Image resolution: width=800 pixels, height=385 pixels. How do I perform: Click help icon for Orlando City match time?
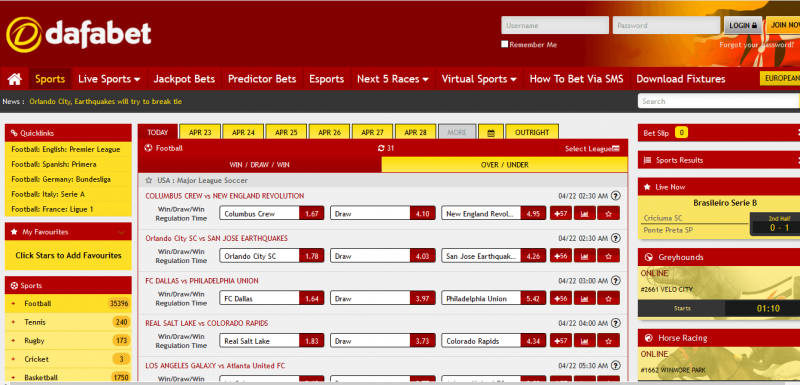[x=616, y=238]
